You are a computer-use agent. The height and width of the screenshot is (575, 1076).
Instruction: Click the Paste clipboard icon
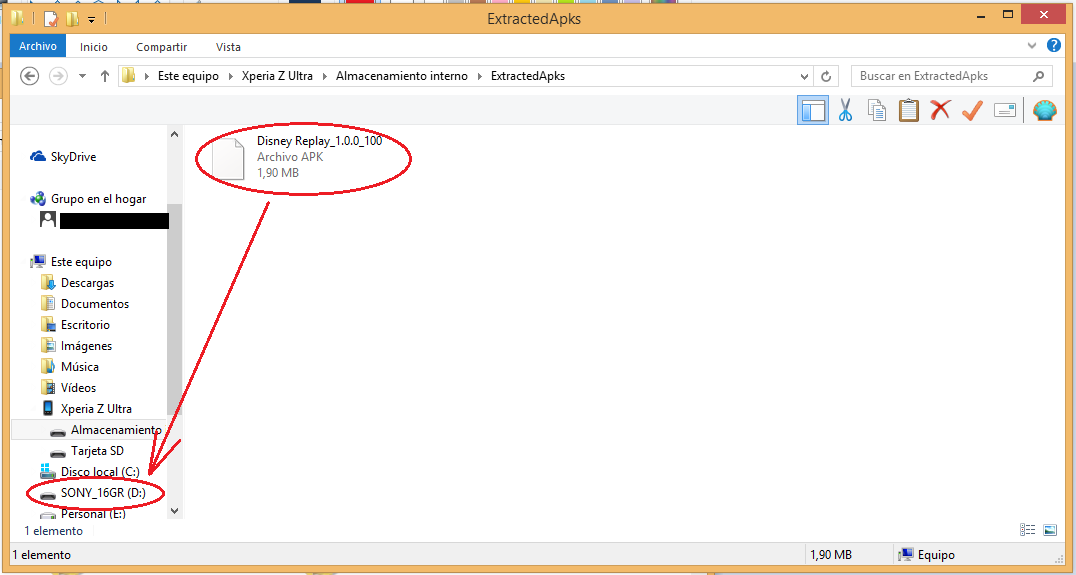pos(908,110)
